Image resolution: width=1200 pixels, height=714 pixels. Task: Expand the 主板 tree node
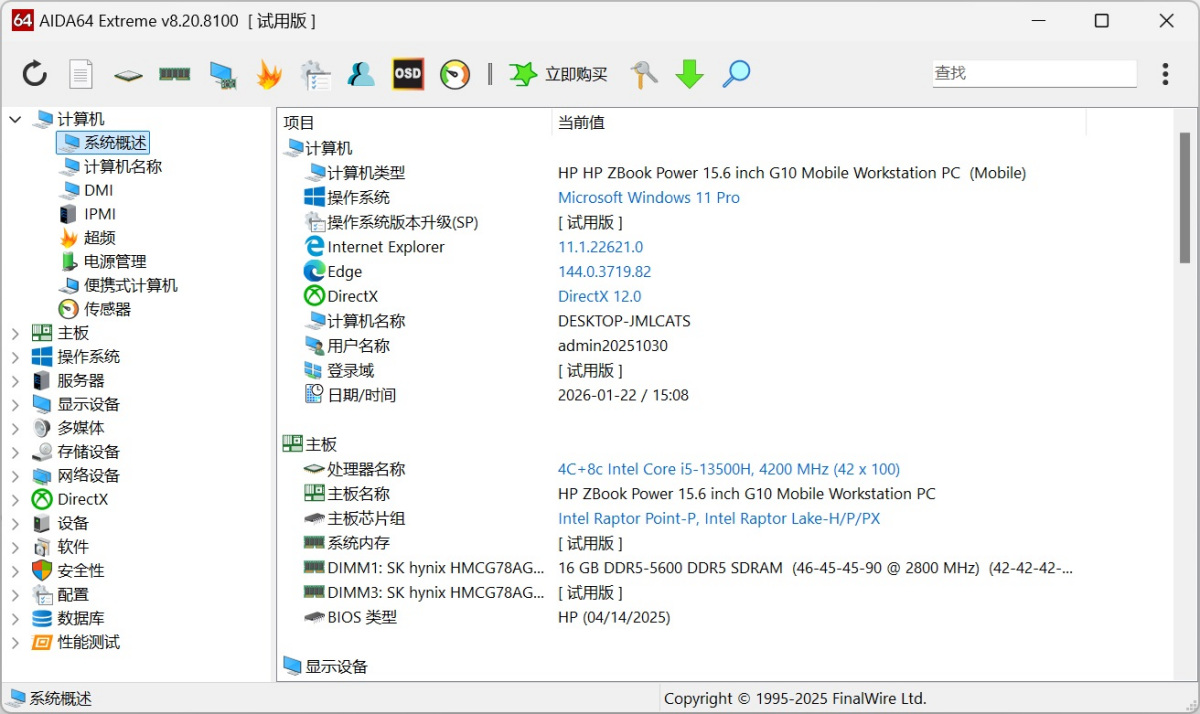pyautogui.click(x=14, y=332)
